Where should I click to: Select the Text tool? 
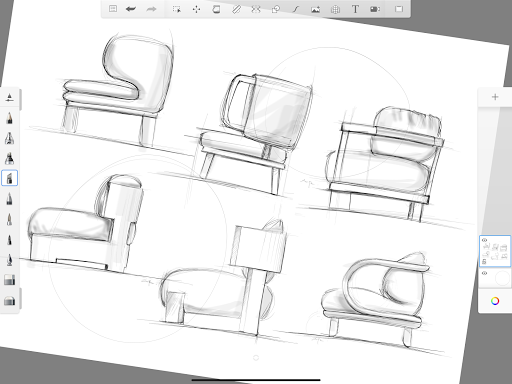355,9
